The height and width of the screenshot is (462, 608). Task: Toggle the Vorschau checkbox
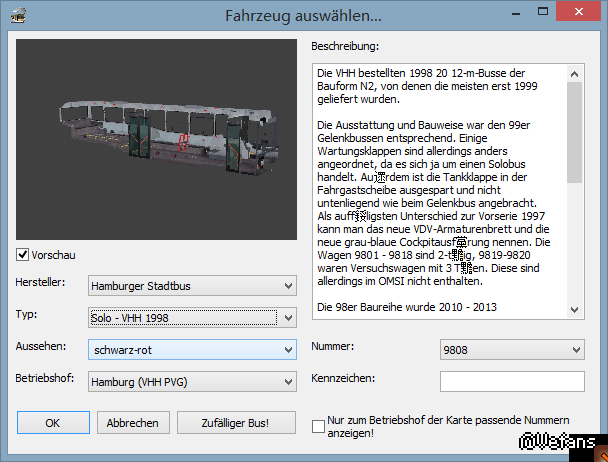24,255
